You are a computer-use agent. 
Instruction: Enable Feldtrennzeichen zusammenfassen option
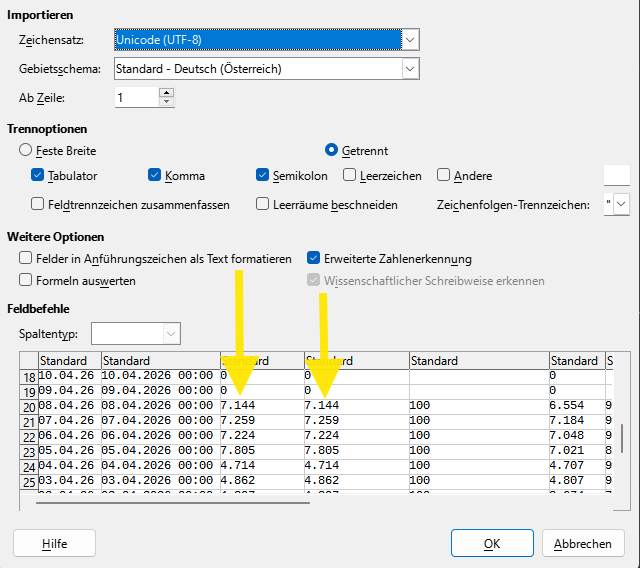pyautogui.click(x=38, y=204)
